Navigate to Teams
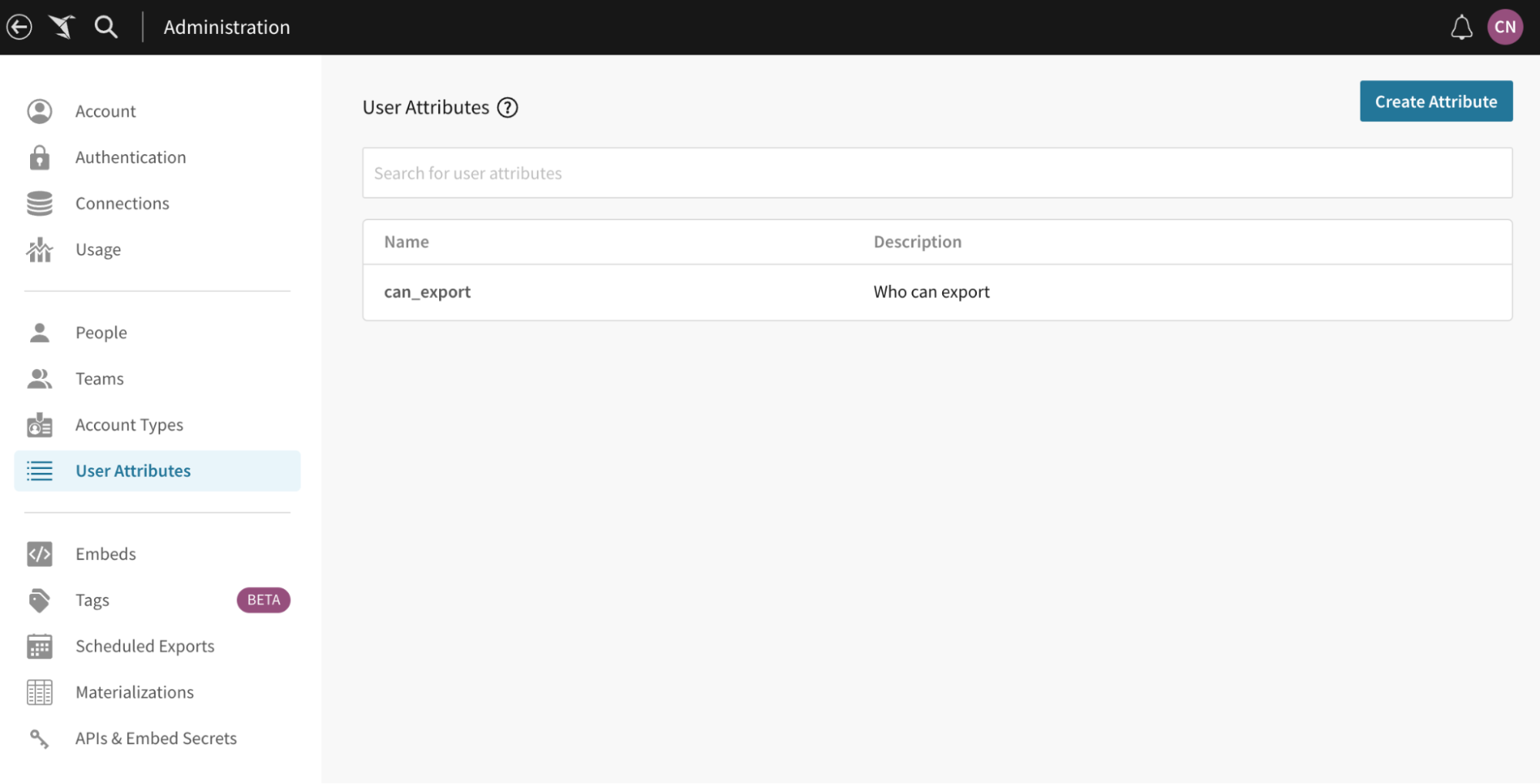 click(x=100, y=379)
